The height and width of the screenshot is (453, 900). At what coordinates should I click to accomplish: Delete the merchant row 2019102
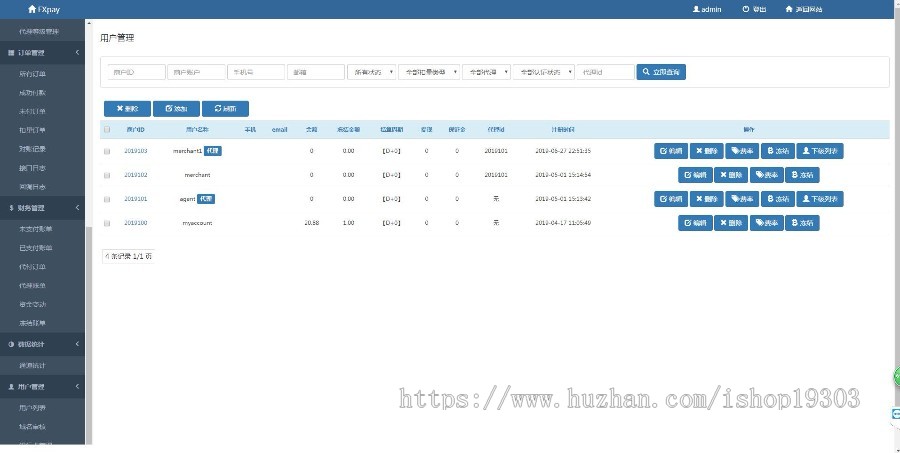tap(731, 175)
